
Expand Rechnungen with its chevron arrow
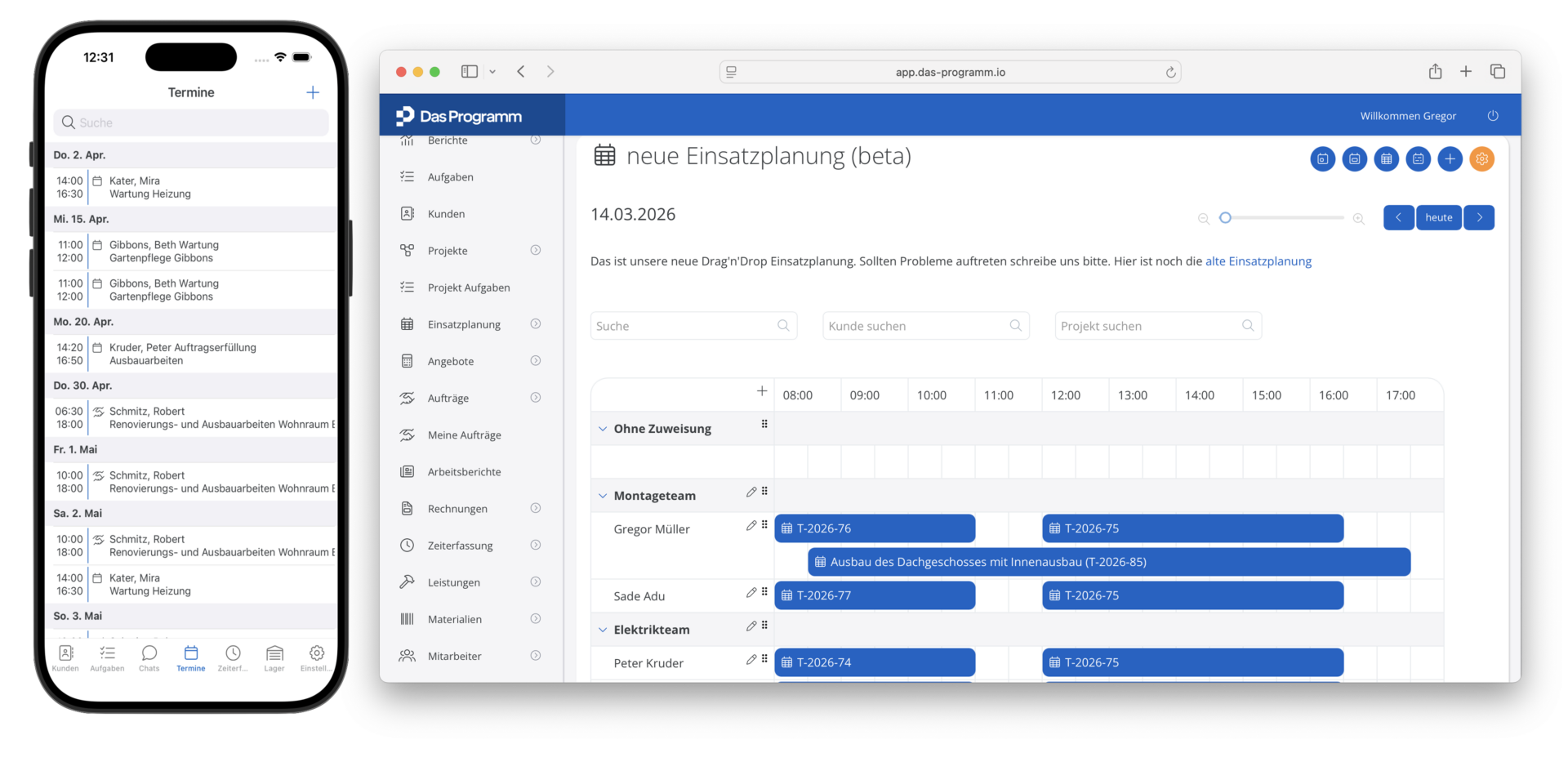[x=536, y=508]
